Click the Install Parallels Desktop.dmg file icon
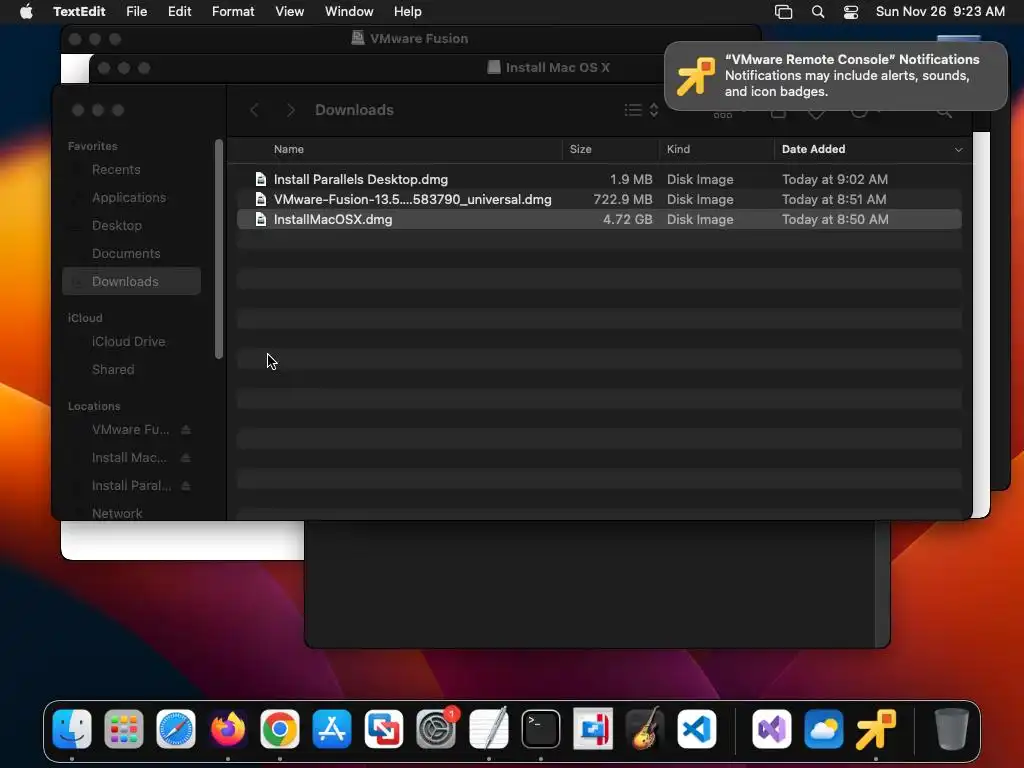The height and width of the screenshot is (768, 1024). point(261,179)
